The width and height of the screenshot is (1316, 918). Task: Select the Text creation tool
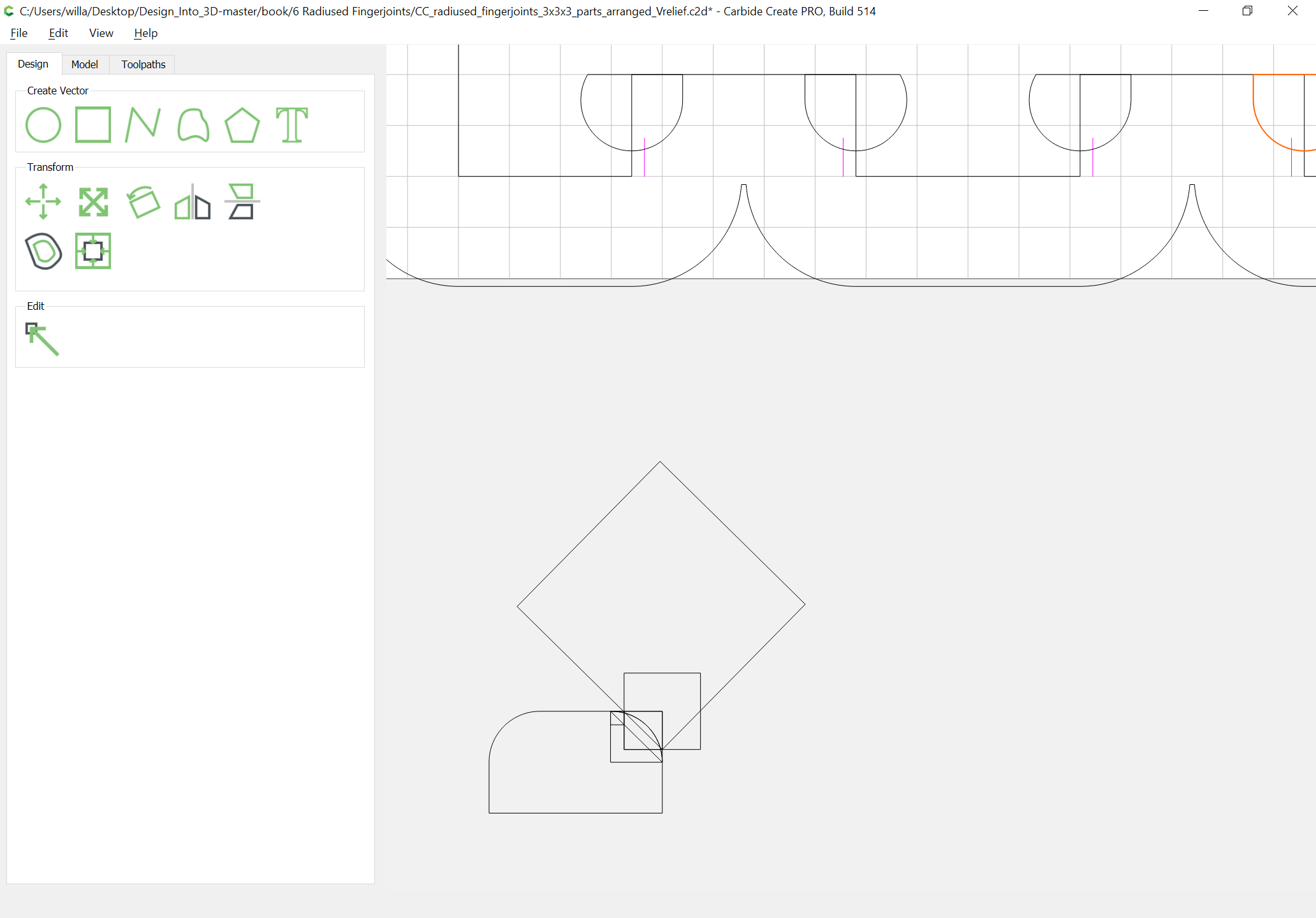click(x=292, y=125)
